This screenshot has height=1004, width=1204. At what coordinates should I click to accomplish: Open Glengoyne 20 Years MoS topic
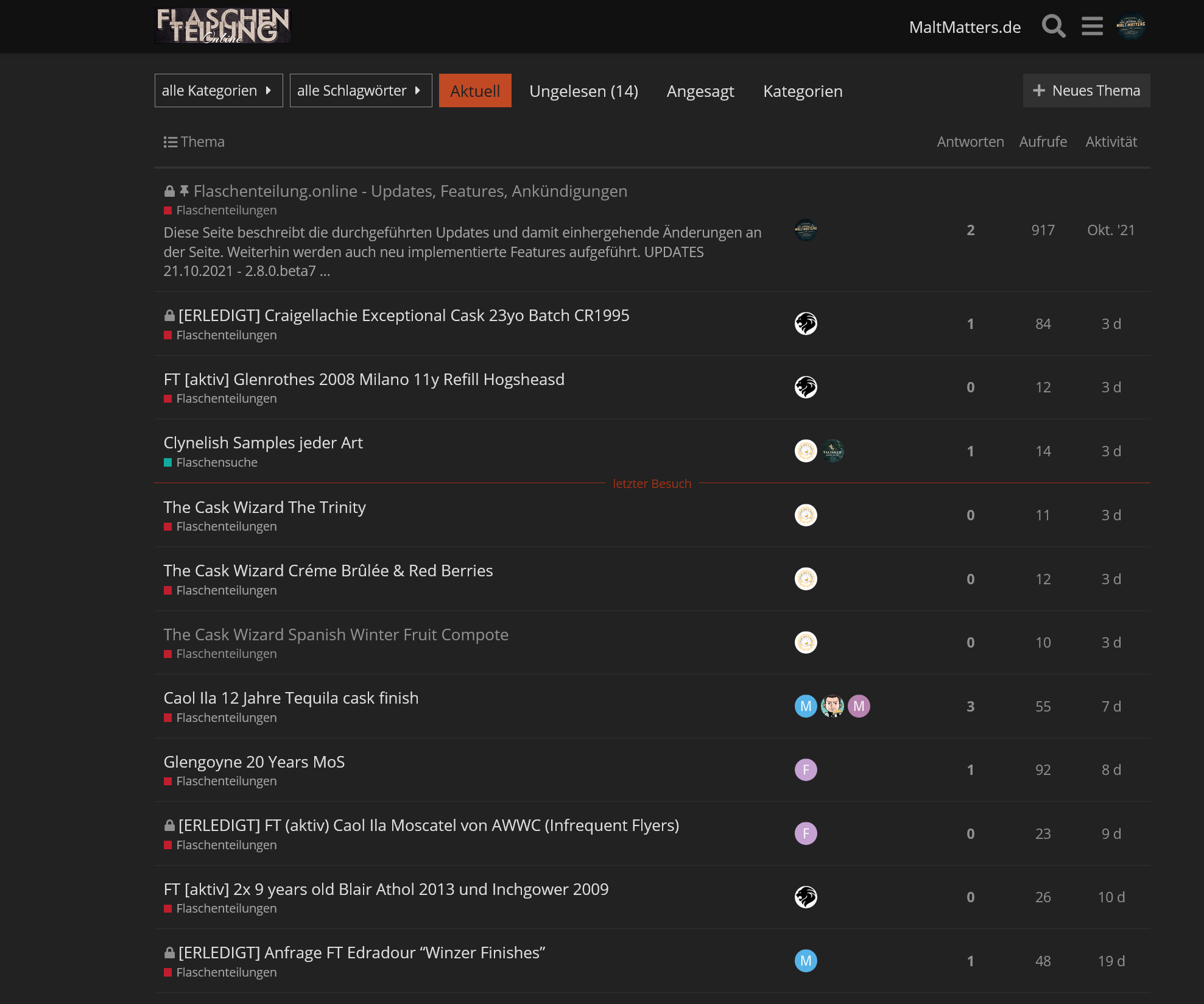(x=254, y=762)
